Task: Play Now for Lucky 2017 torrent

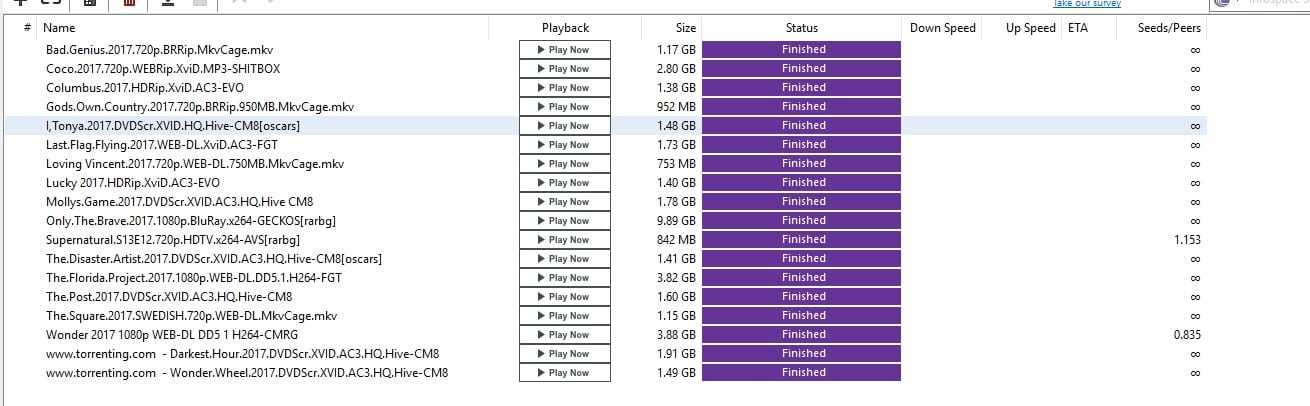Action: [565, 182]
